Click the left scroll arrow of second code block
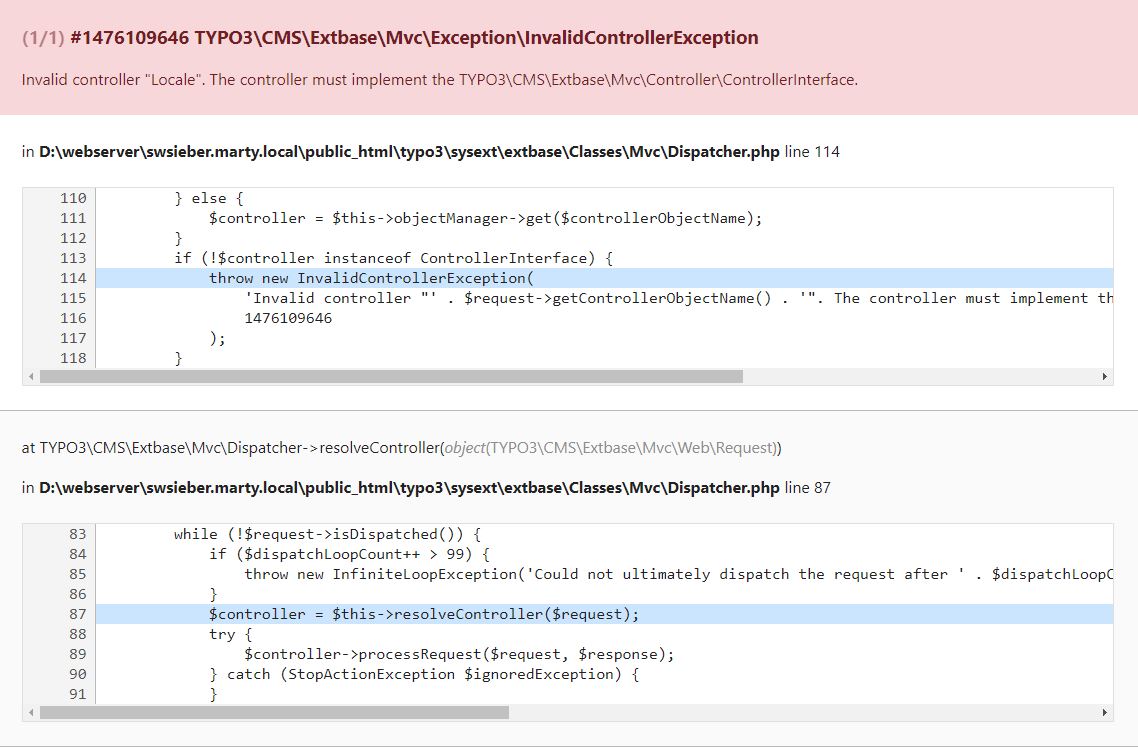 30,712
